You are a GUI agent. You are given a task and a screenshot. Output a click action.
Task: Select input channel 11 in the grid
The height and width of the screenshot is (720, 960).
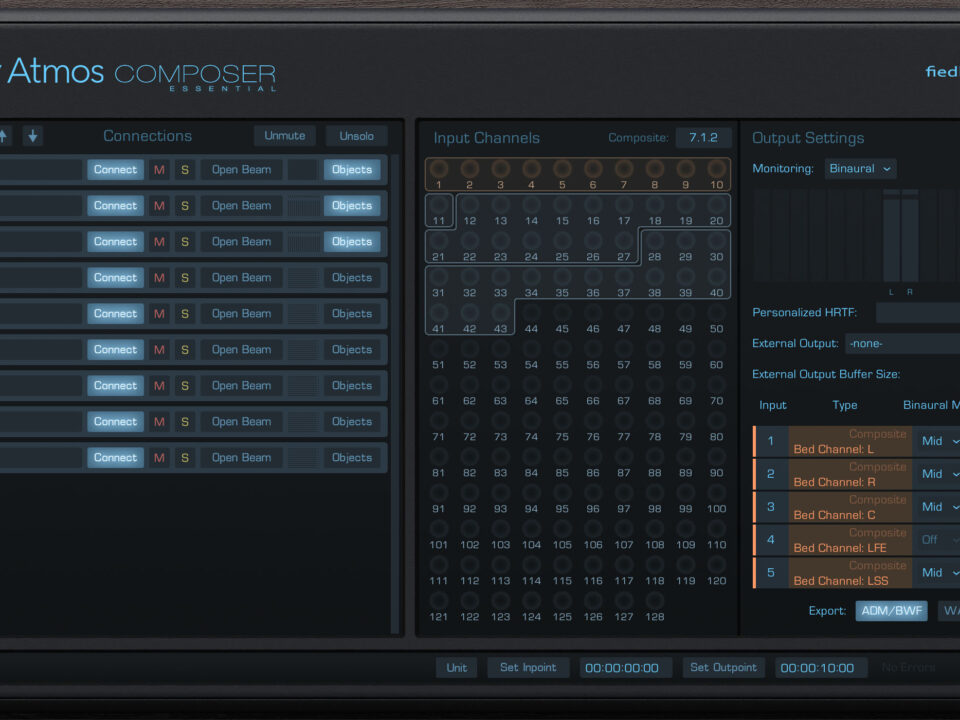438,207
